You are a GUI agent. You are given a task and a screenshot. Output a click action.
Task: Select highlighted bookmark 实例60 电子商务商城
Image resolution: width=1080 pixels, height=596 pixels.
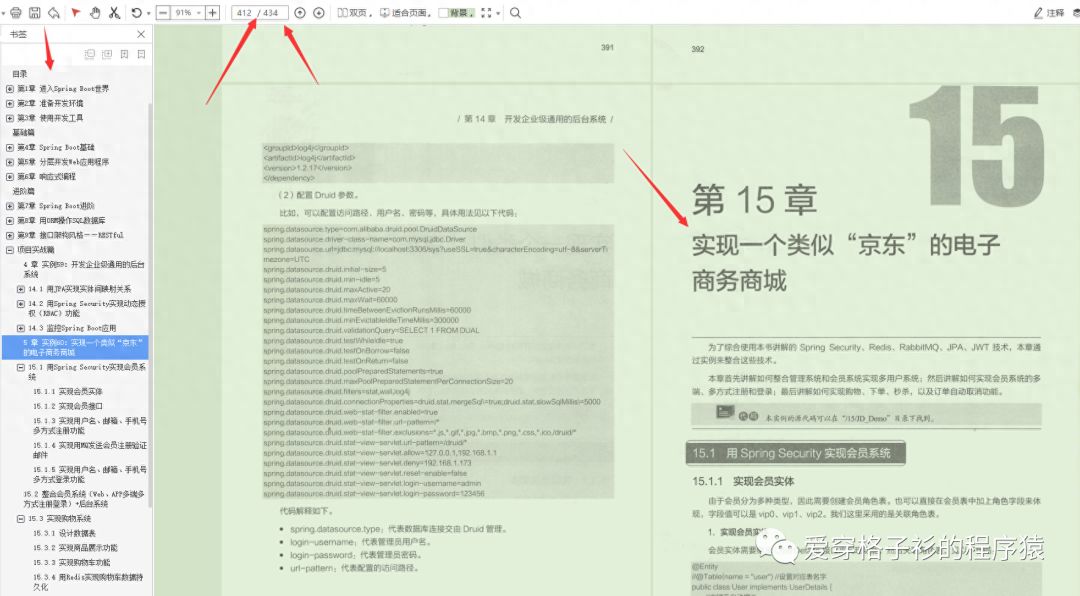tap(75, 347)
